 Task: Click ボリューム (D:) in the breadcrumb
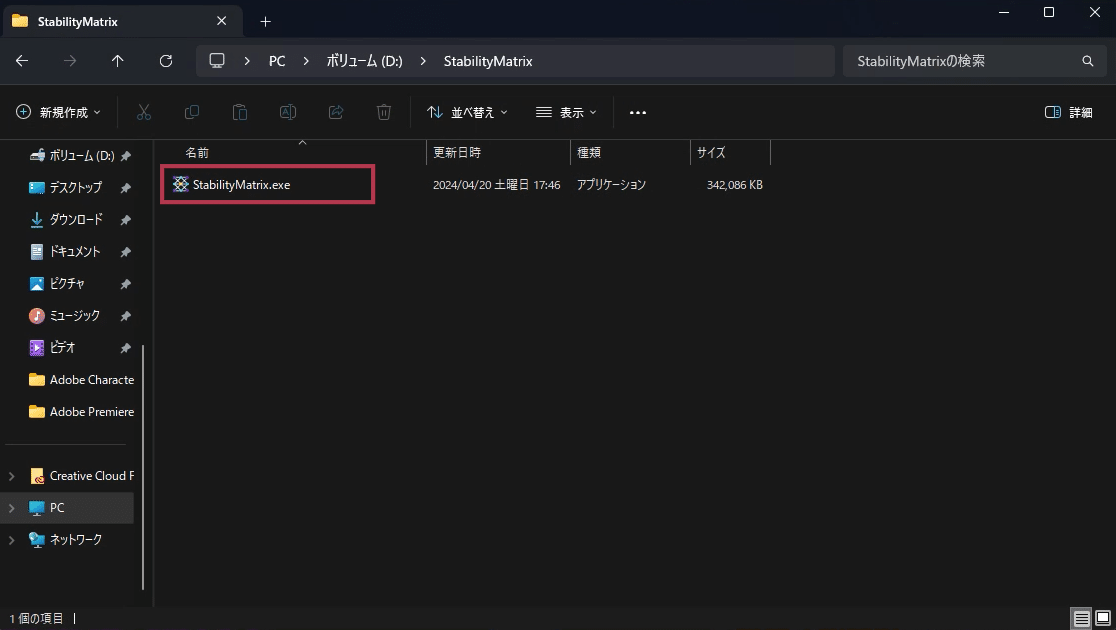point(364,61)
